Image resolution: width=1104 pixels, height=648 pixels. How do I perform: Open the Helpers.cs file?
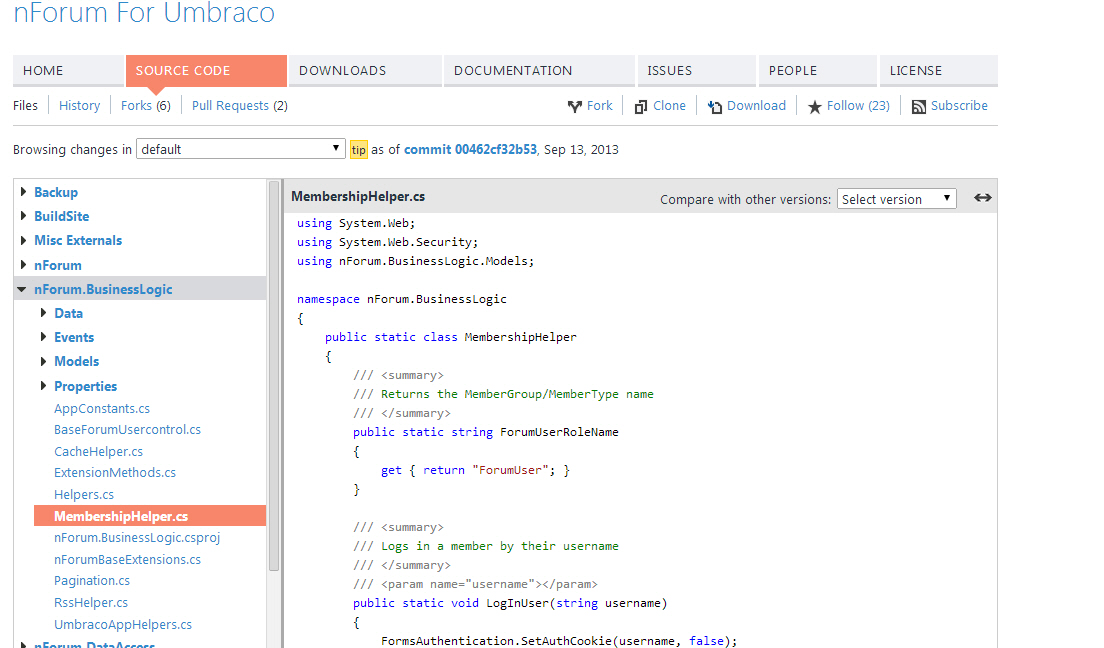pyautogui.click(x=84, y=494)
